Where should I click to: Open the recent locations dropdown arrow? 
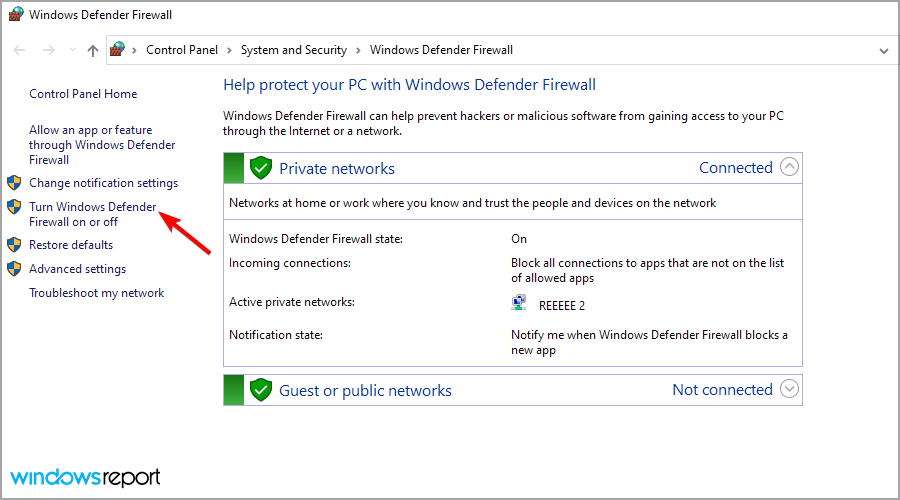72,51
